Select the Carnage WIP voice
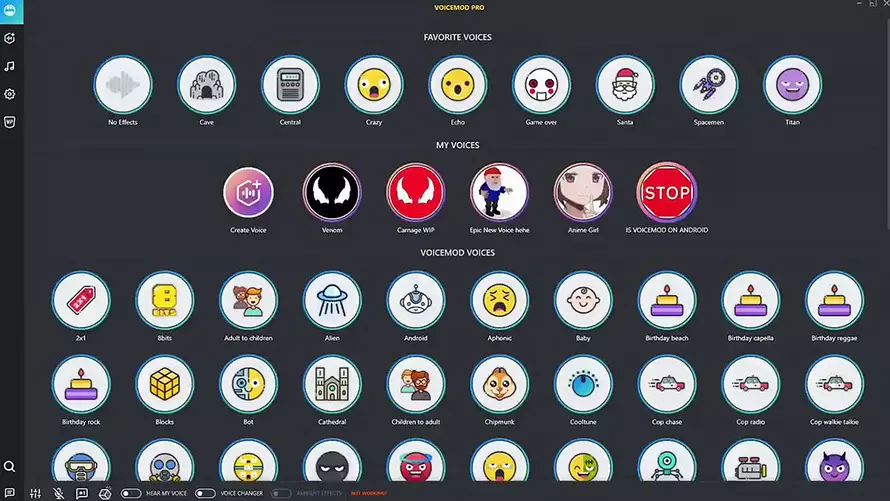 coord(415,192)
